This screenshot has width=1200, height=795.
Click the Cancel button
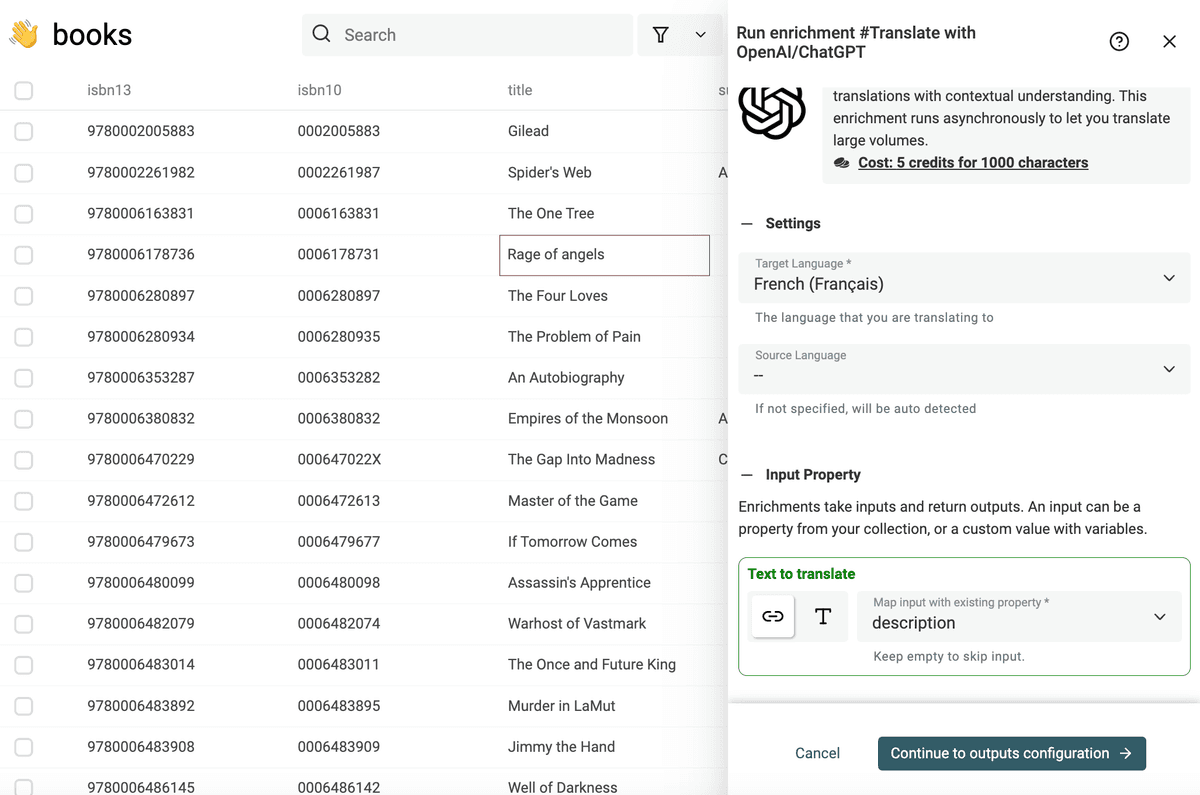point(817,753)
